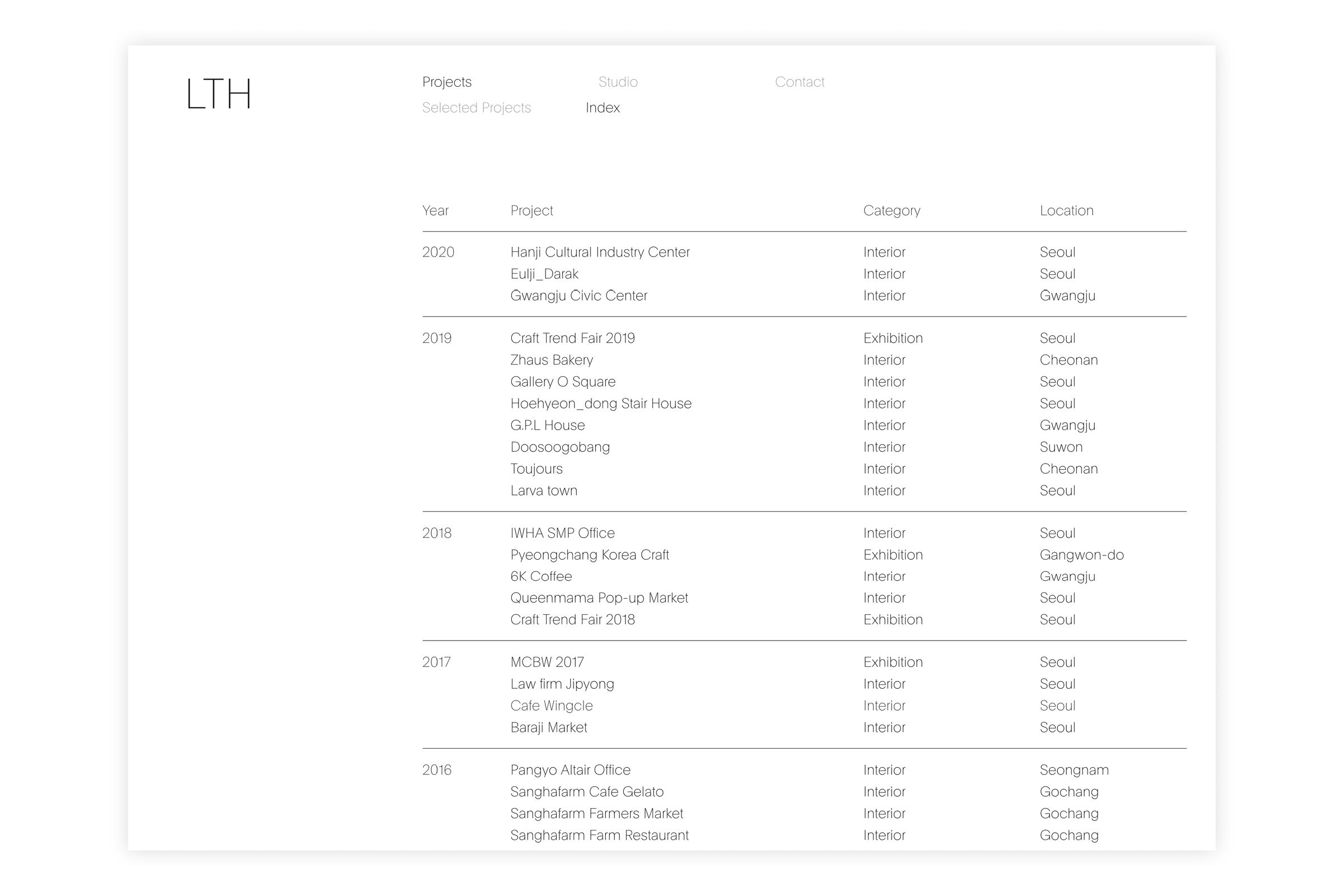
Task: Open the Contact page
Action: click(x=799, y=82)
